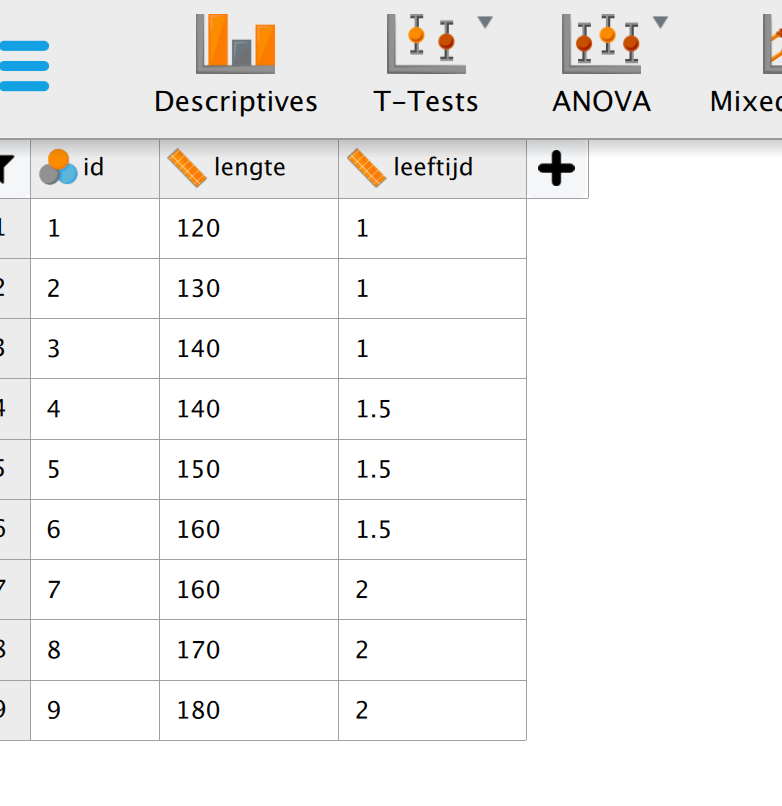Select the id column header
782x806 pixels.
(95, 169)
